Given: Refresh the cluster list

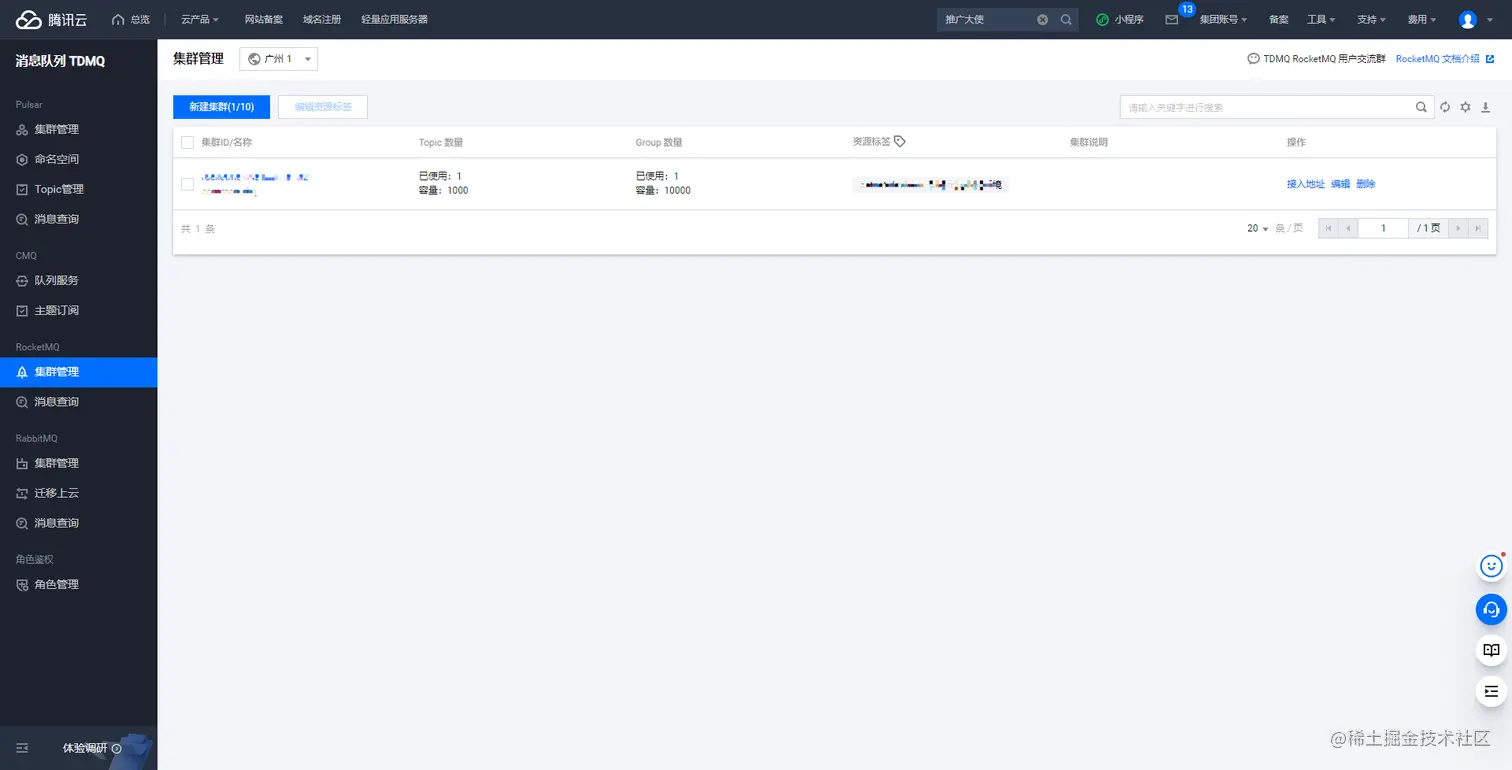Looking at the screenshot, I should point(1445,107).
